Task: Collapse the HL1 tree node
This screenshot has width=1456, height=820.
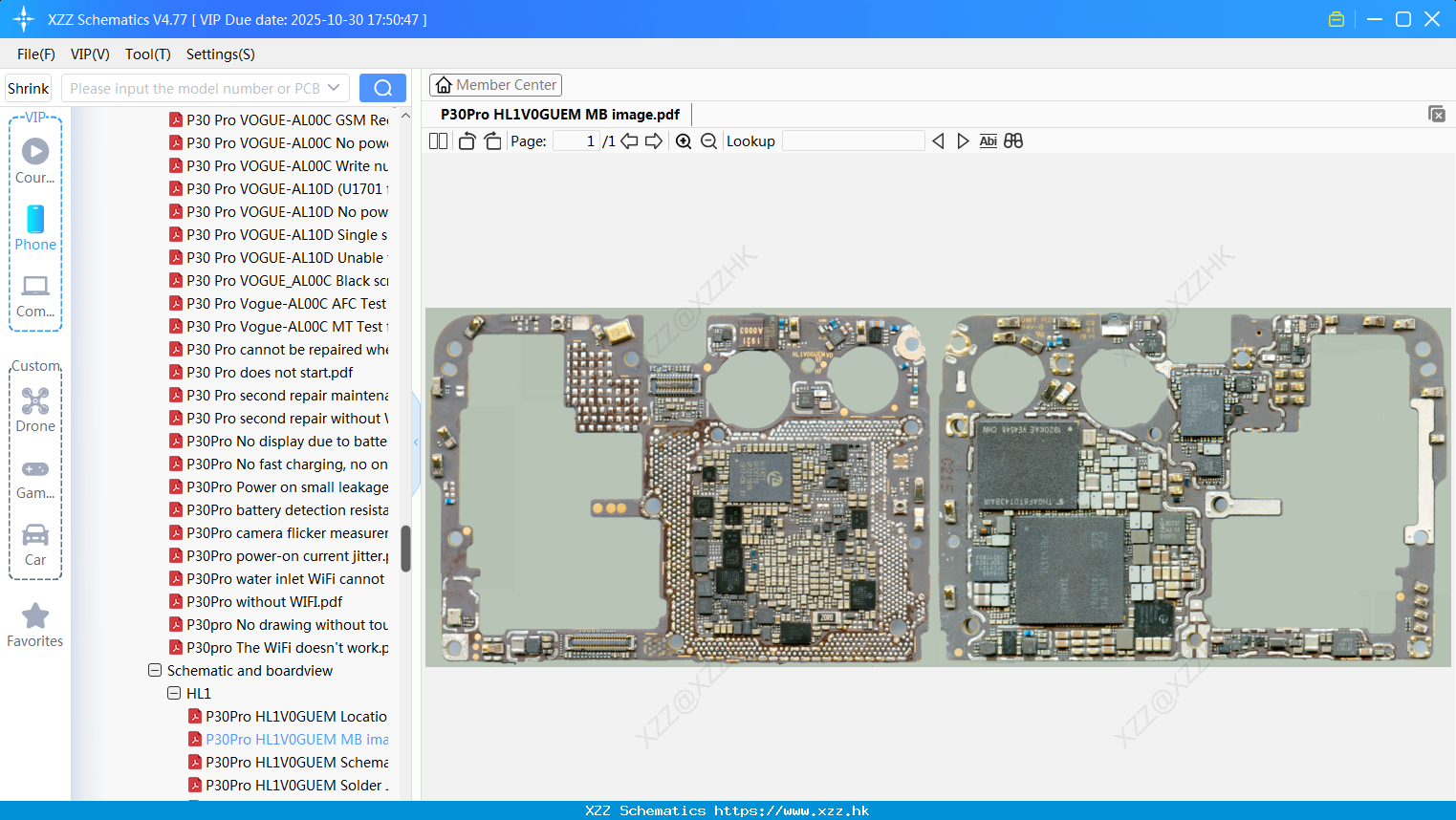Action: 174,694
